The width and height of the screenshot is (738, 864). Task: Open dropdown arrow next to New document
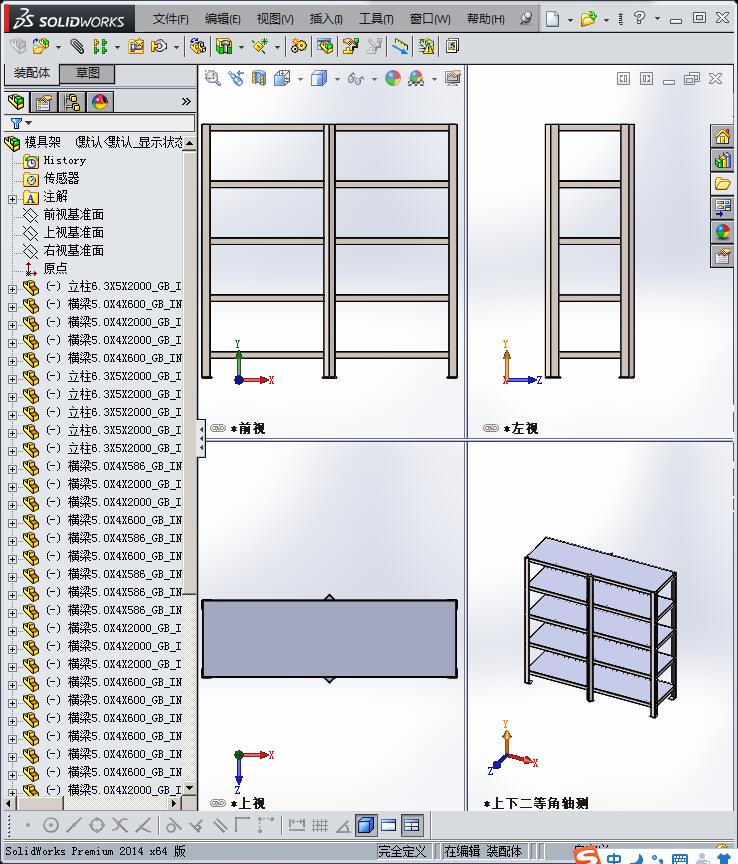pos(570,20)
